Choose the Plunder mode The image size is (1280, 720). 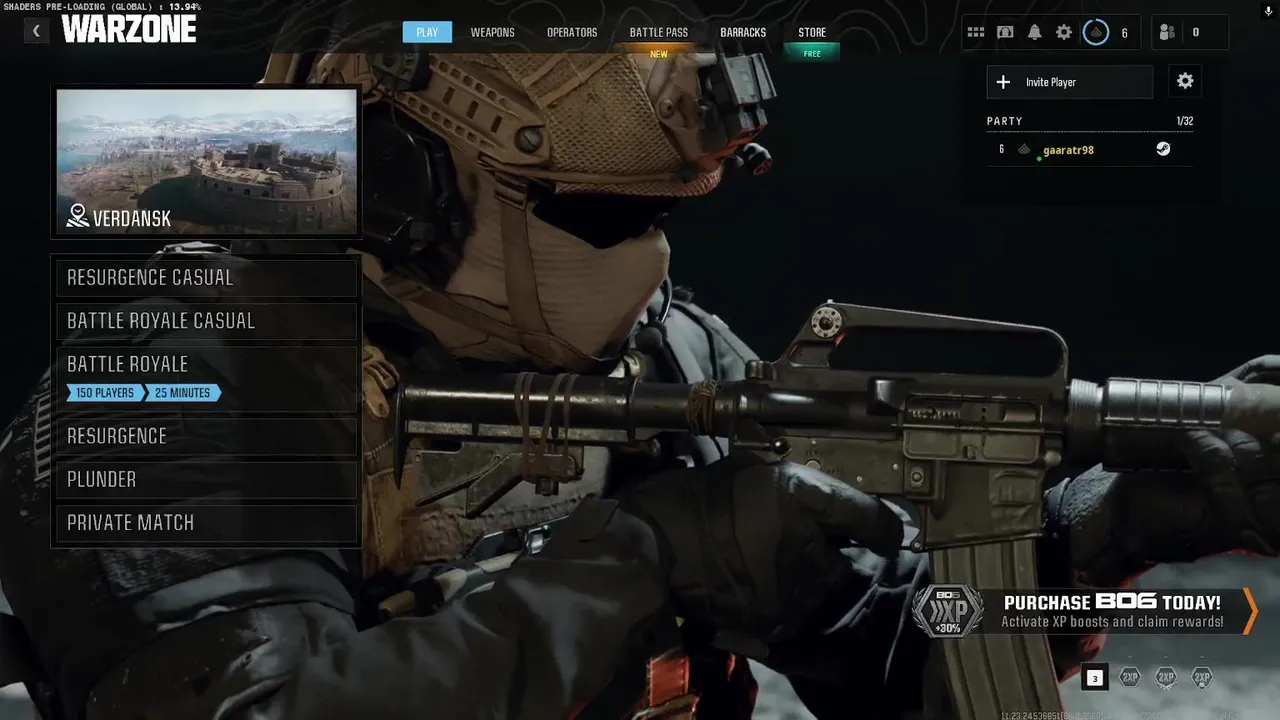207,479
